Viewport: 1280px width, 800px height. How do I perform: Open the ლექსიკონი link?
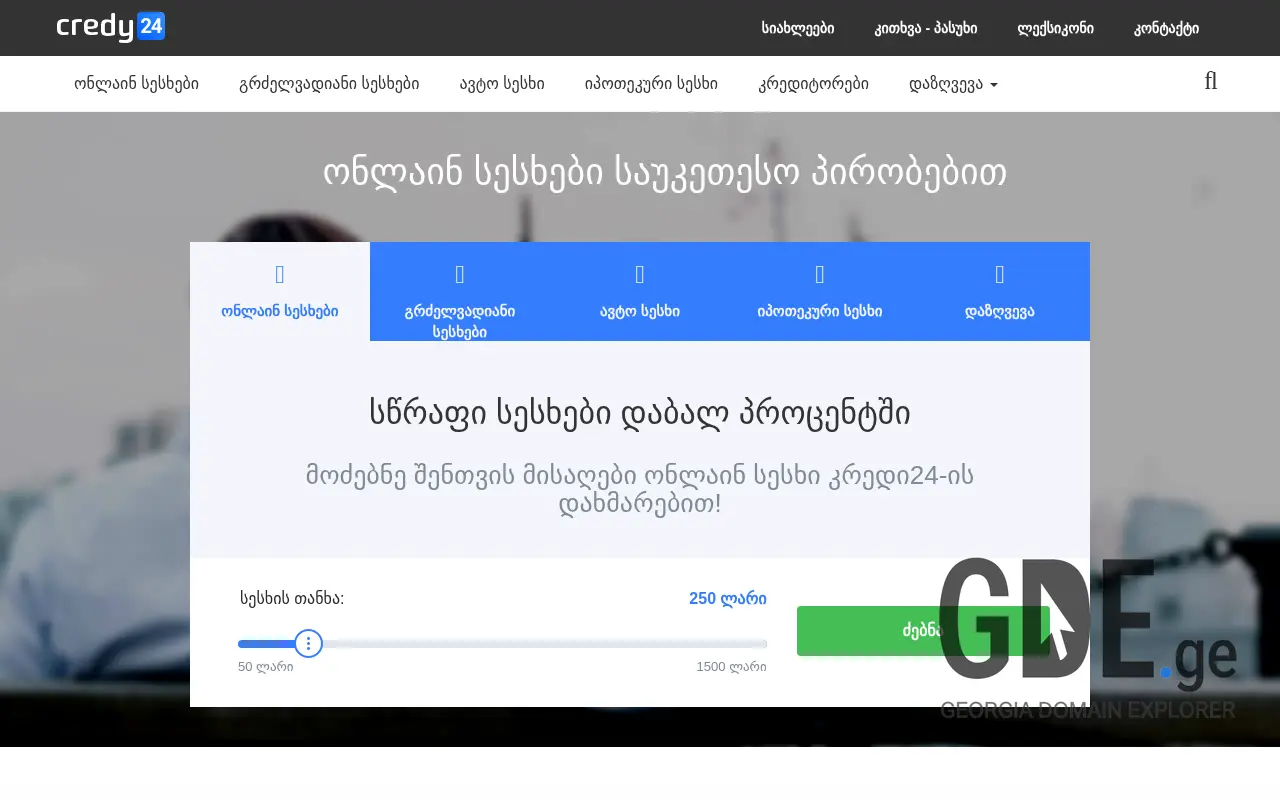coord(1054,28)
